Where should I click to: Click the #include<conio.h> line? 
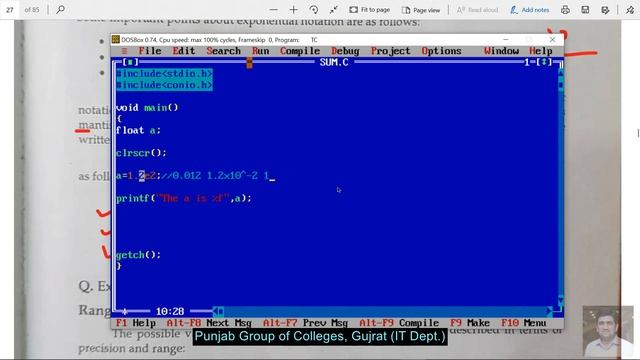point(164,85)
